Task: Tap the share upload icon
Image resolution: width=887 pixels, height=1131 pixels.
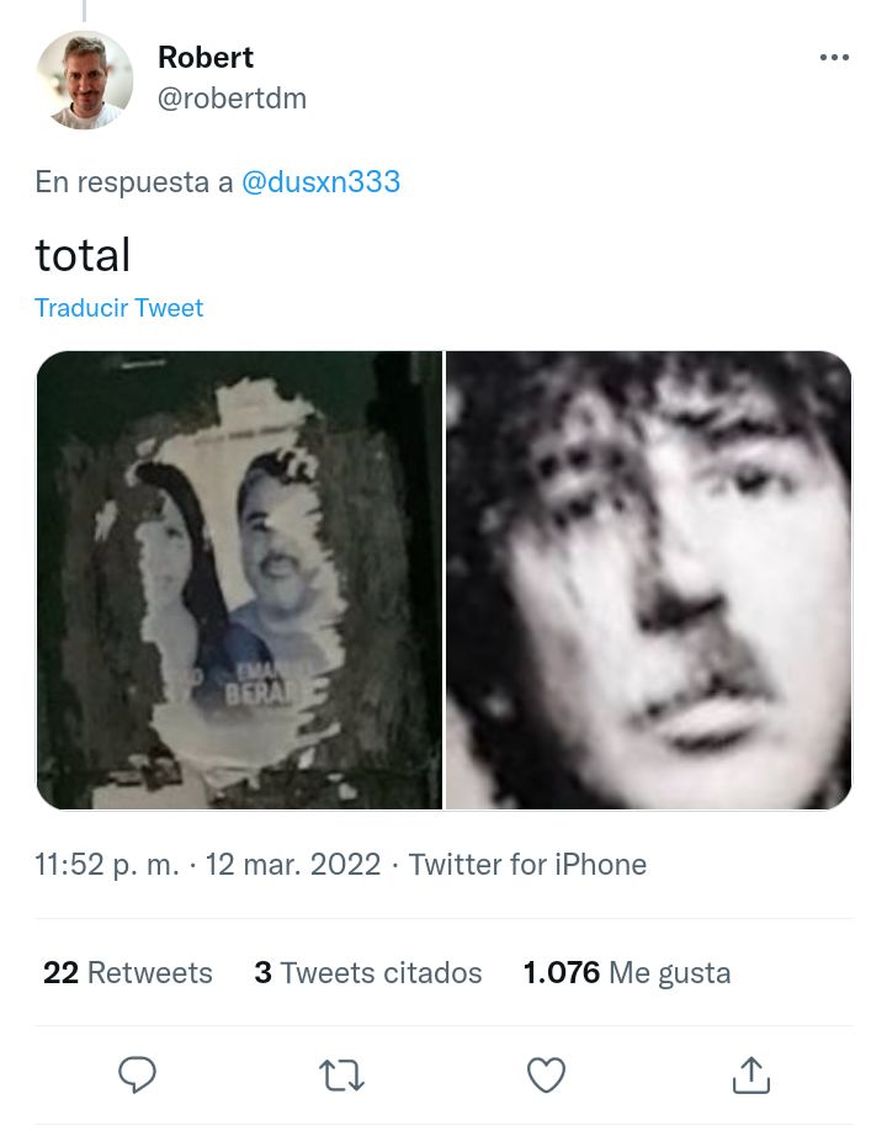Action: pos(751,1075)
